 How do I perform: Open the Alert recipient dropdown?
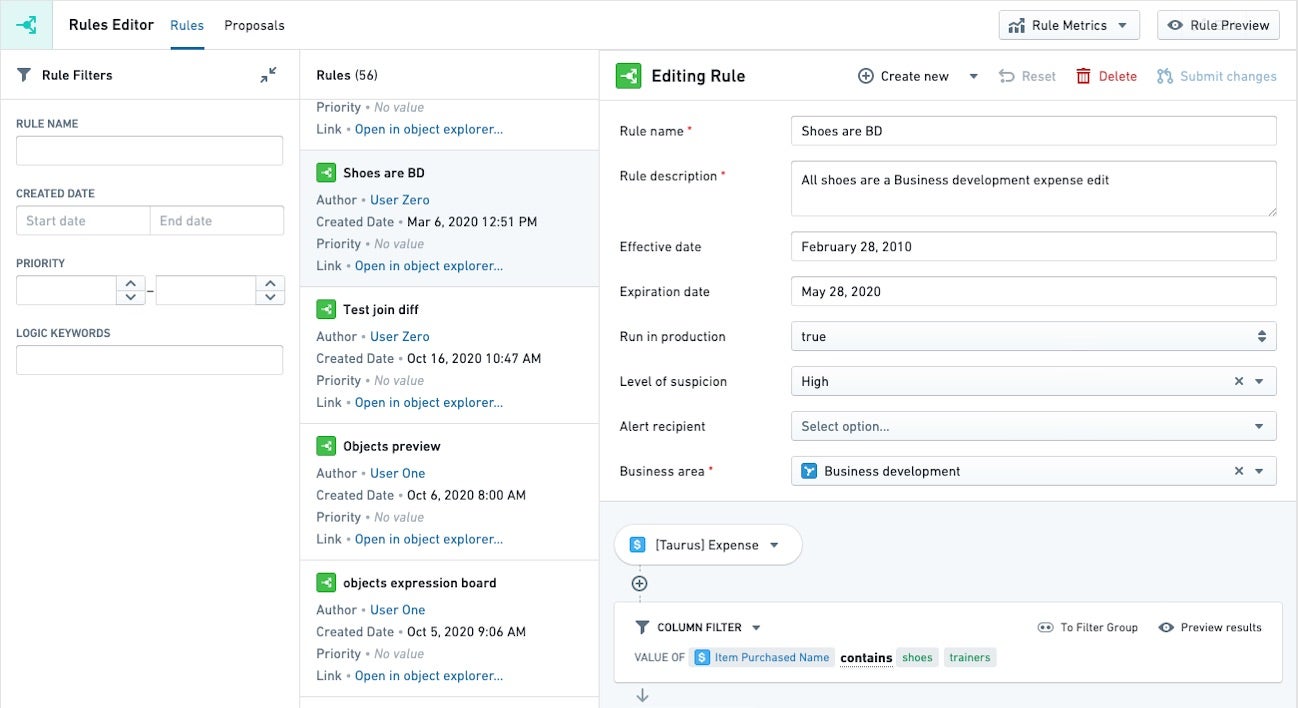1034,426
